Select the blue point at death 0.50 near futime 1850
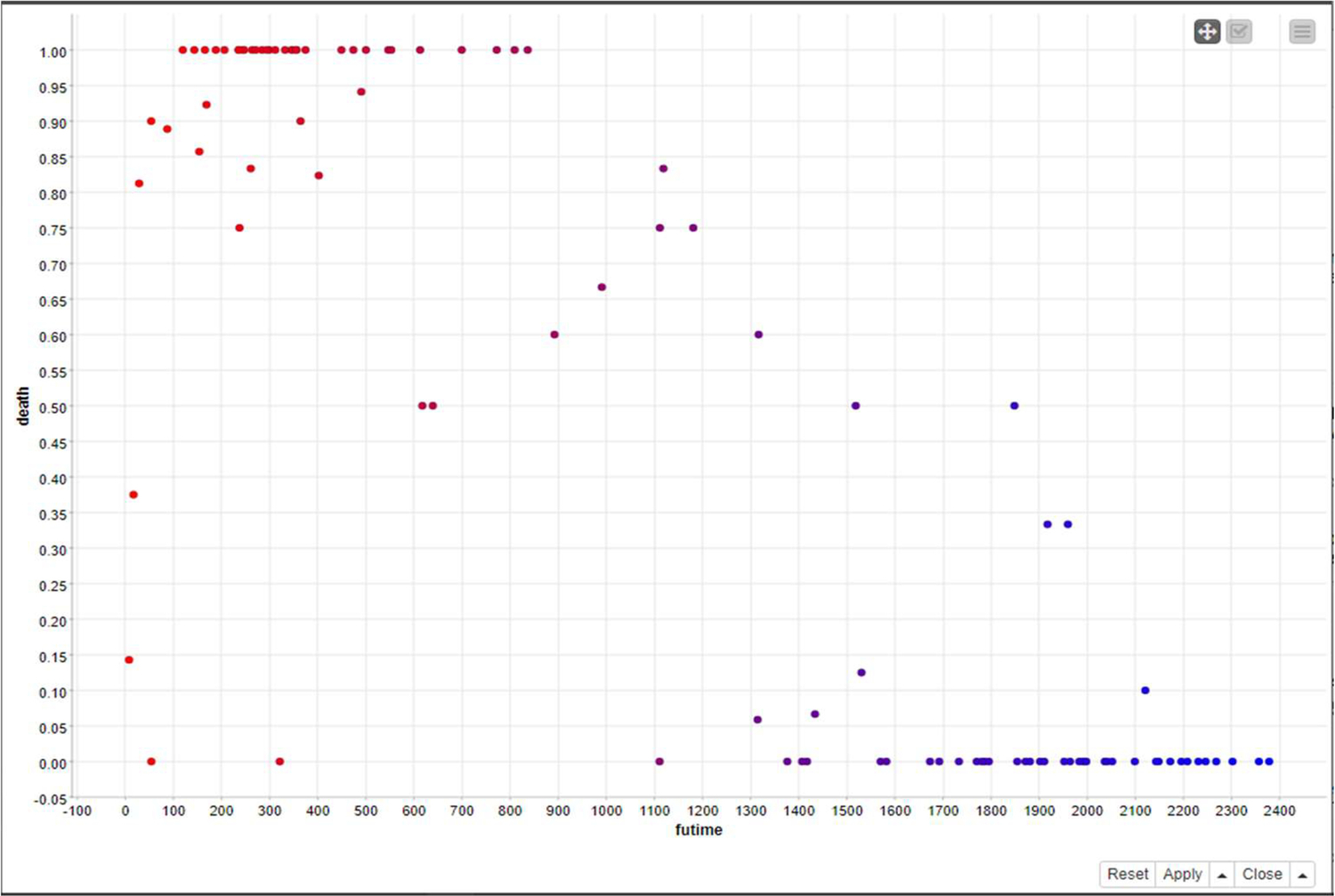1335x896 pixels. tap(1015, 406)
